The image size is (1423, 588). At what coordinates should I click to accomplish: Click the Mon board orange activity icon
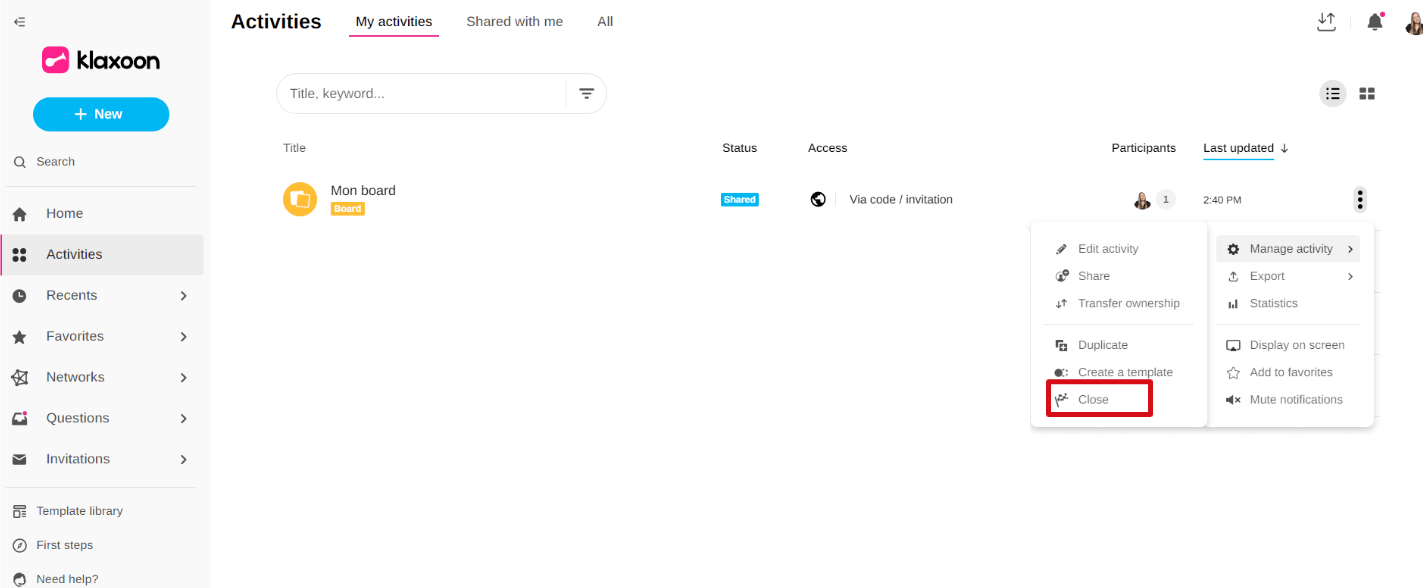coord(299,199)
